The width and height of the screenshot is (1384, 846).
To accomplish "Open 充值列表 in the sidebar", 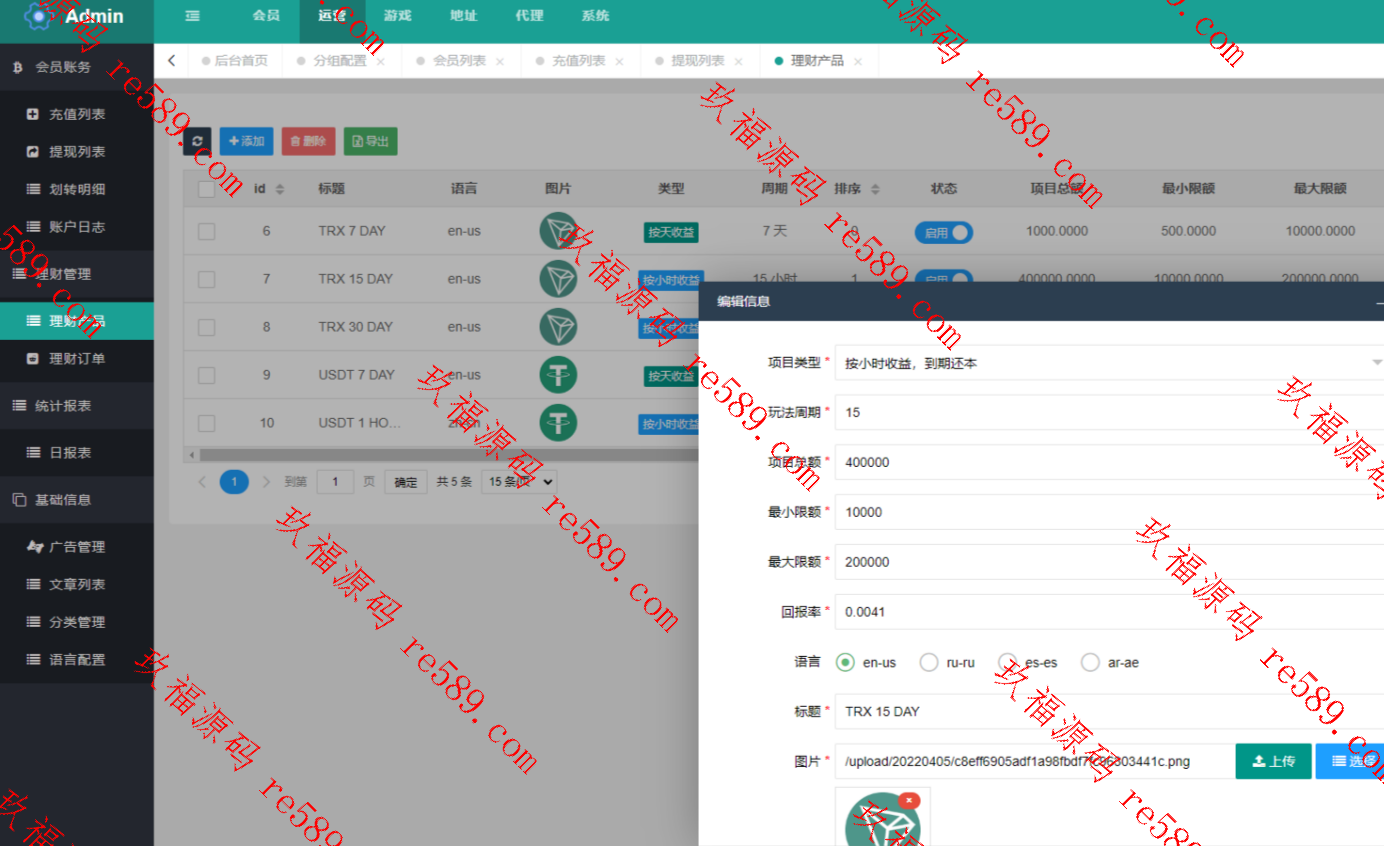I will coord(77,114).
